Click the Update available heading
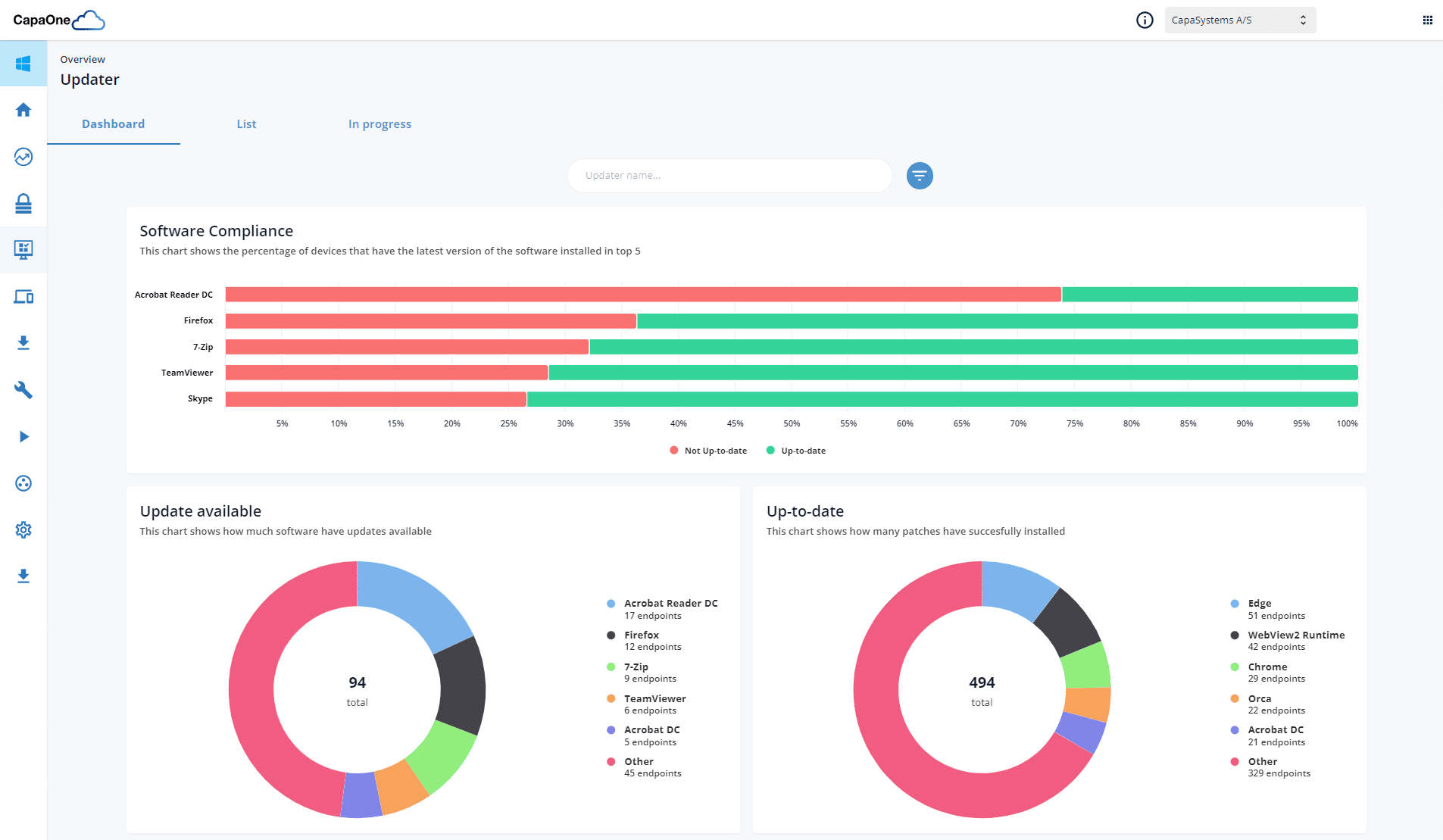Viewport: 1443px width, 840px height. coord(201,511)
